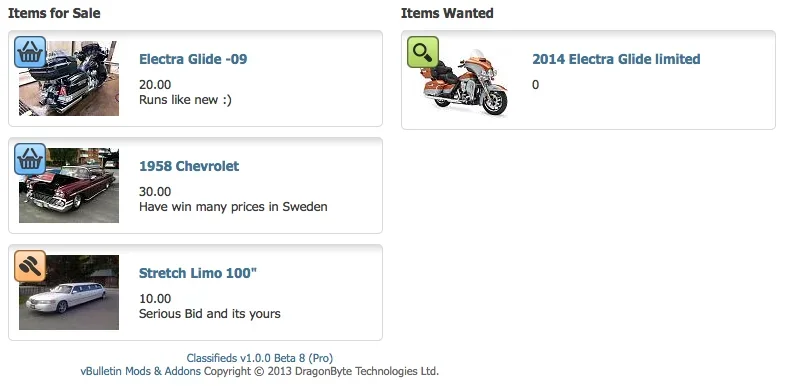This screenshot has width=787, height=386.
Task: Follow the vBulletin Mods & Addons link
Action: [x=141, y=371]
